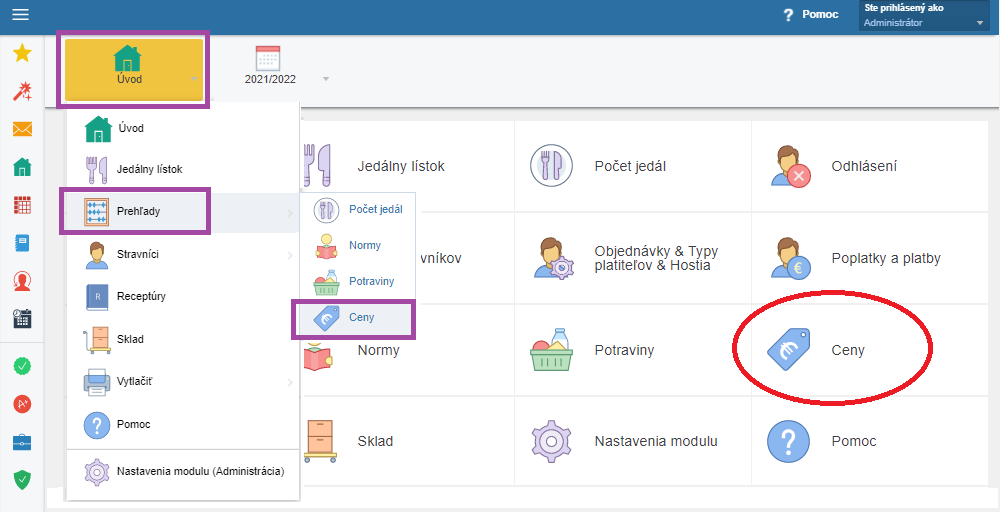Select Pomoc in the dropdown menu
1001x512 pixels.
183,425
